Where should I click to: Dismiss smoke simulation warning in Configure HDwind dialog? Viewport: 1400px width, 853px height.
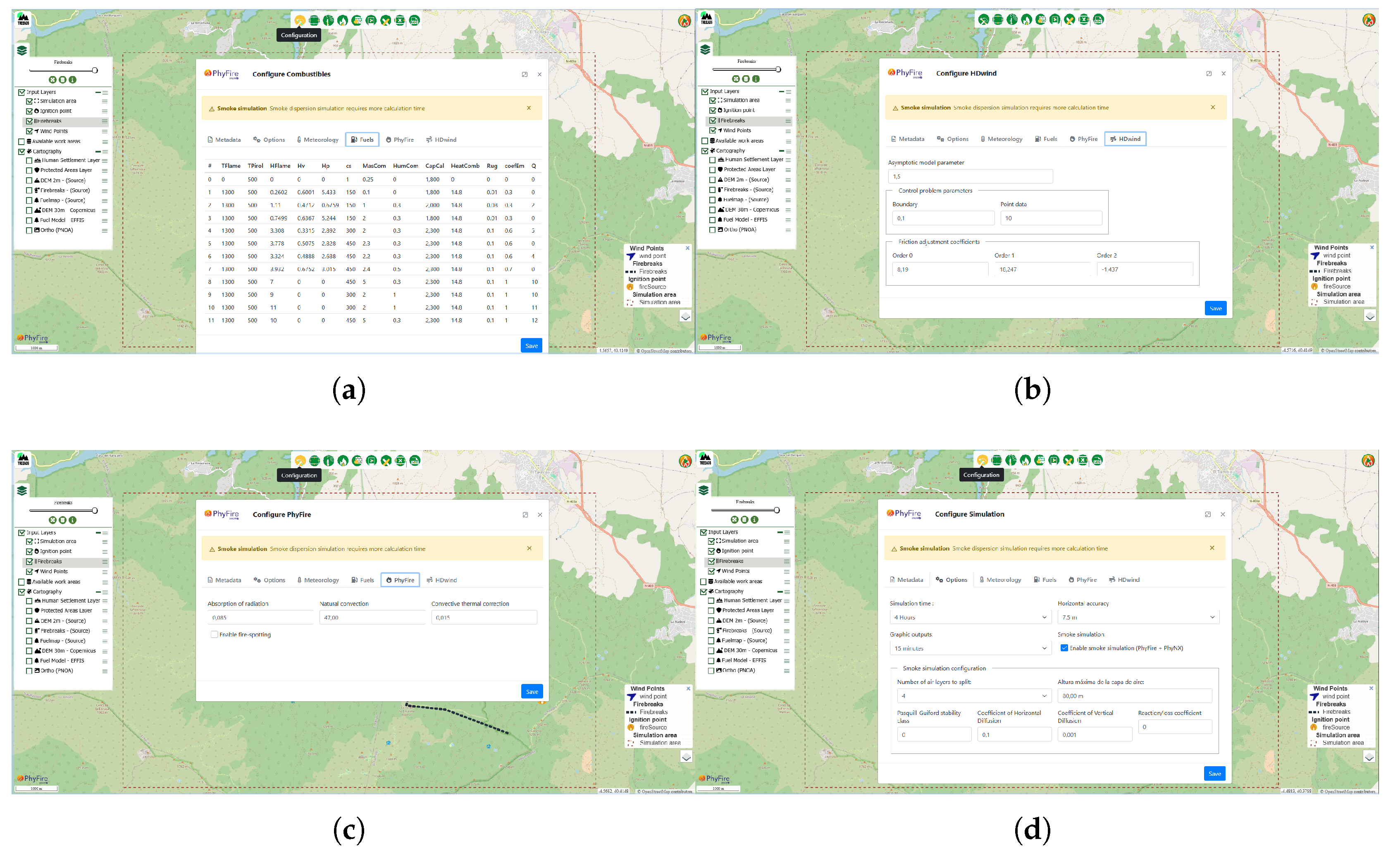[1212, 107]
